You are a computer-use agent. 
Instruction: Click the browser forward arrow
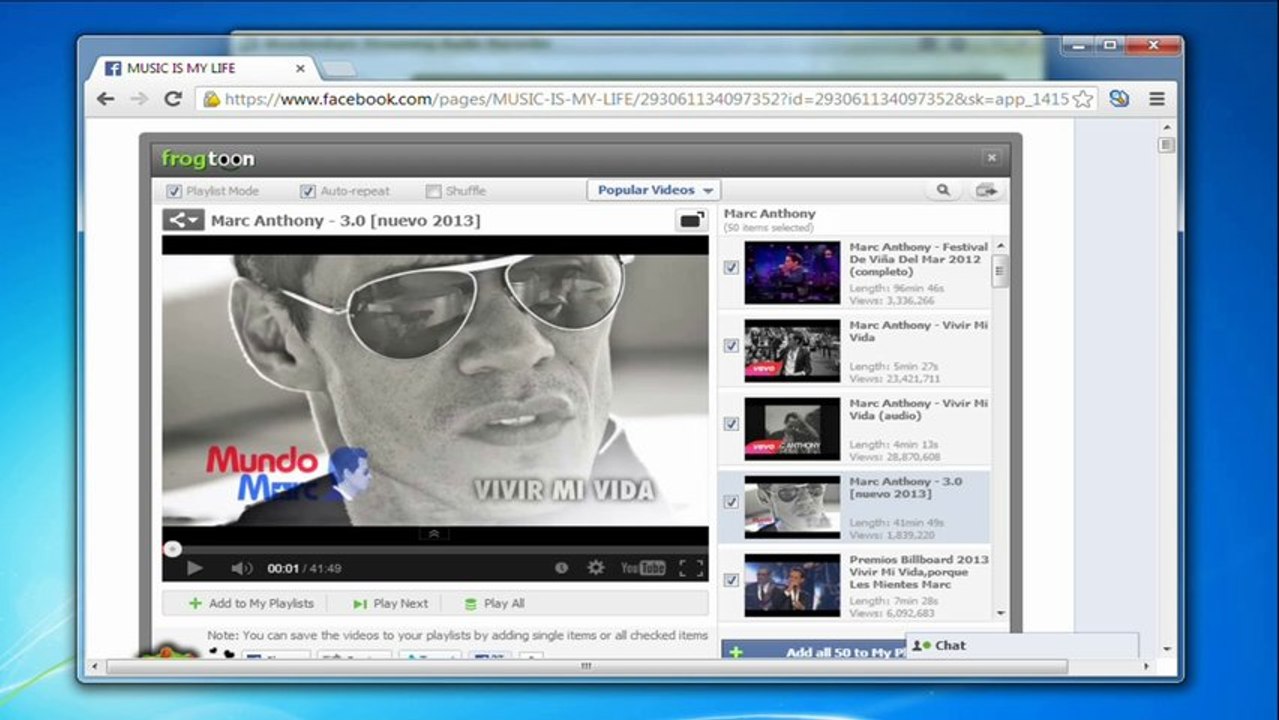click(139, 99)
